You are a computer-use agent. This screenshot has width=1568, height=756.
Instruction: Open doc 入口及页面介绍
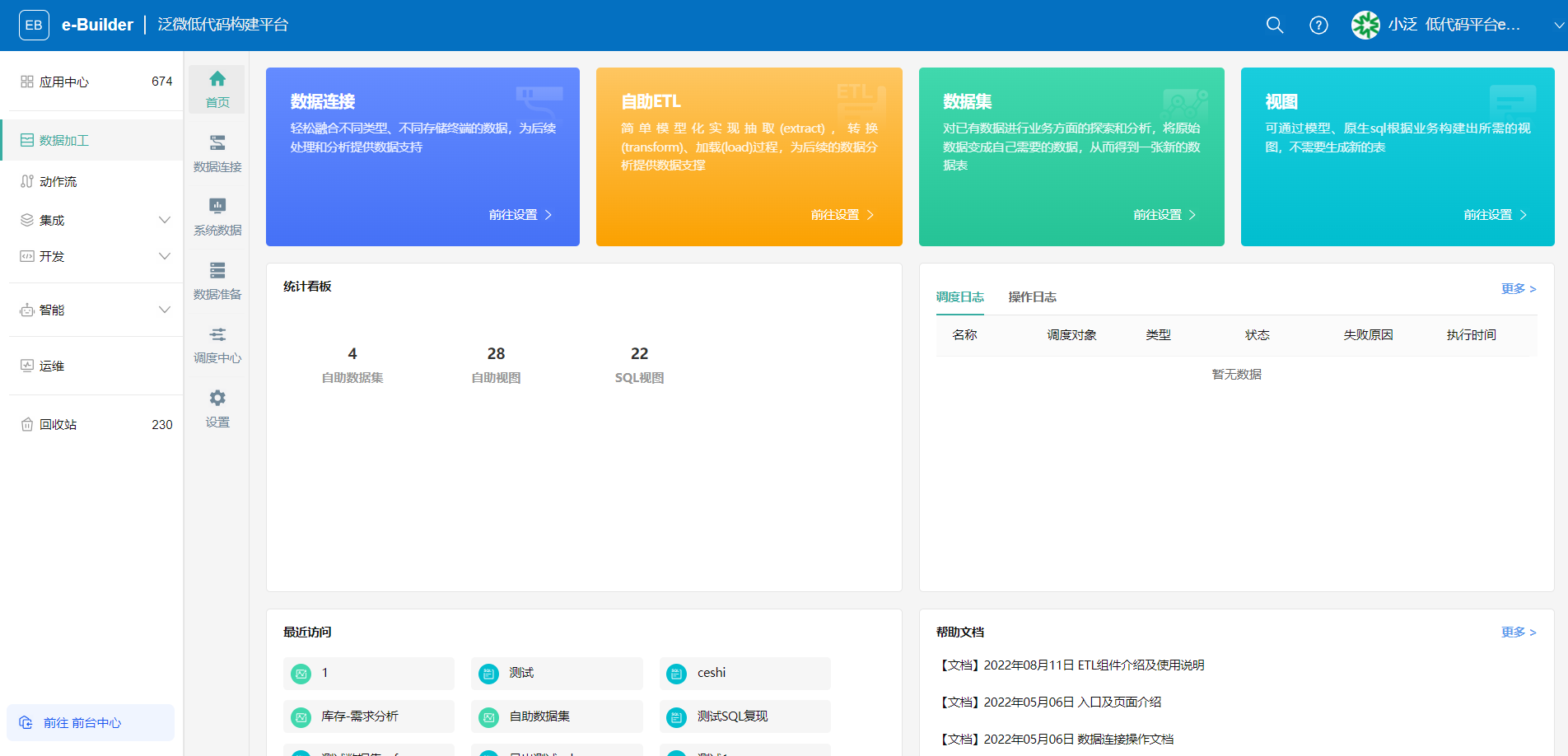[x=1049, y=702]
